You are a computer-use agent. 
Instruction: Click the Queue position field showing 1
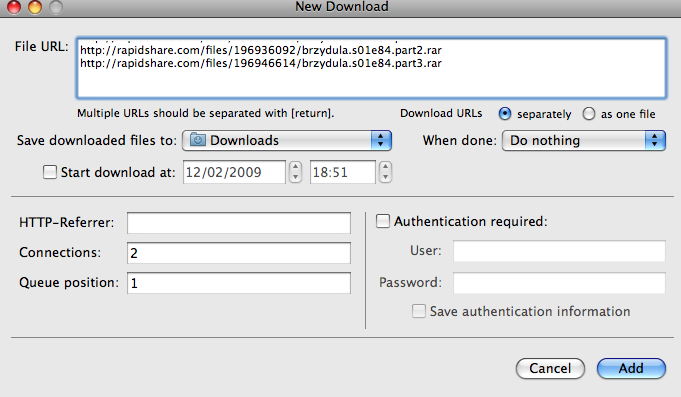(x=239, y=283)
